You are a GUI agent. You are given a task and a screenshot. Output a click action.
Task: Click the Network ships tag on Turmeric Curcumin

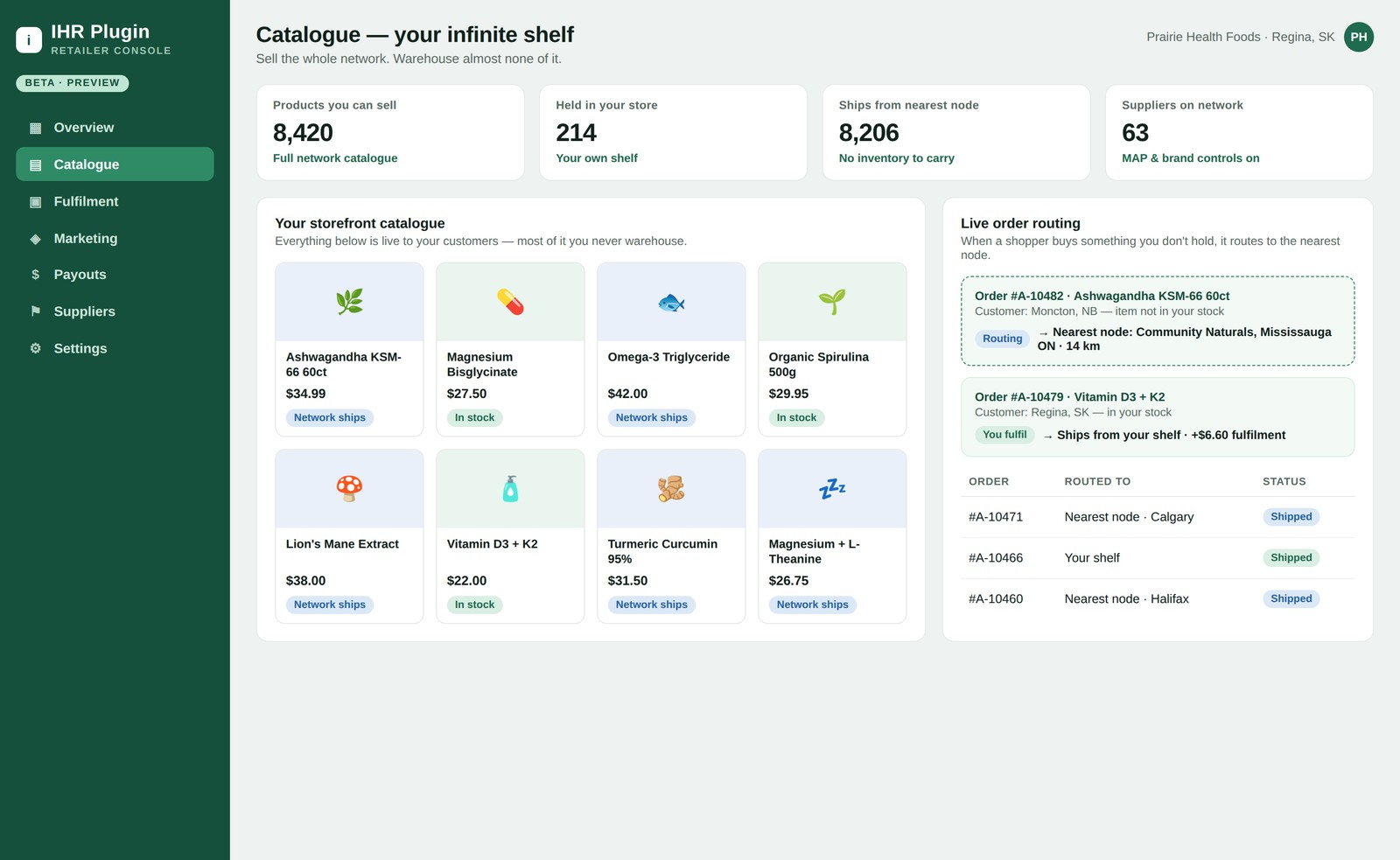pos(652,605)
